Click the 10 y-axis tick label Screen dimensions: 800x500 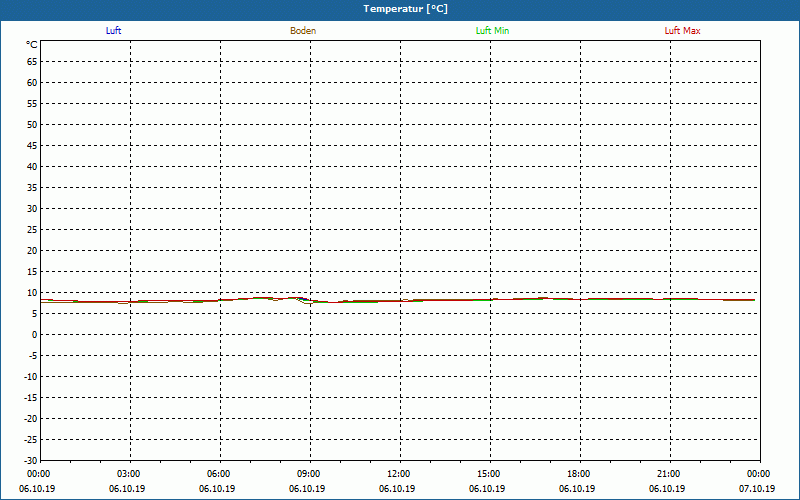coord(32,293)
